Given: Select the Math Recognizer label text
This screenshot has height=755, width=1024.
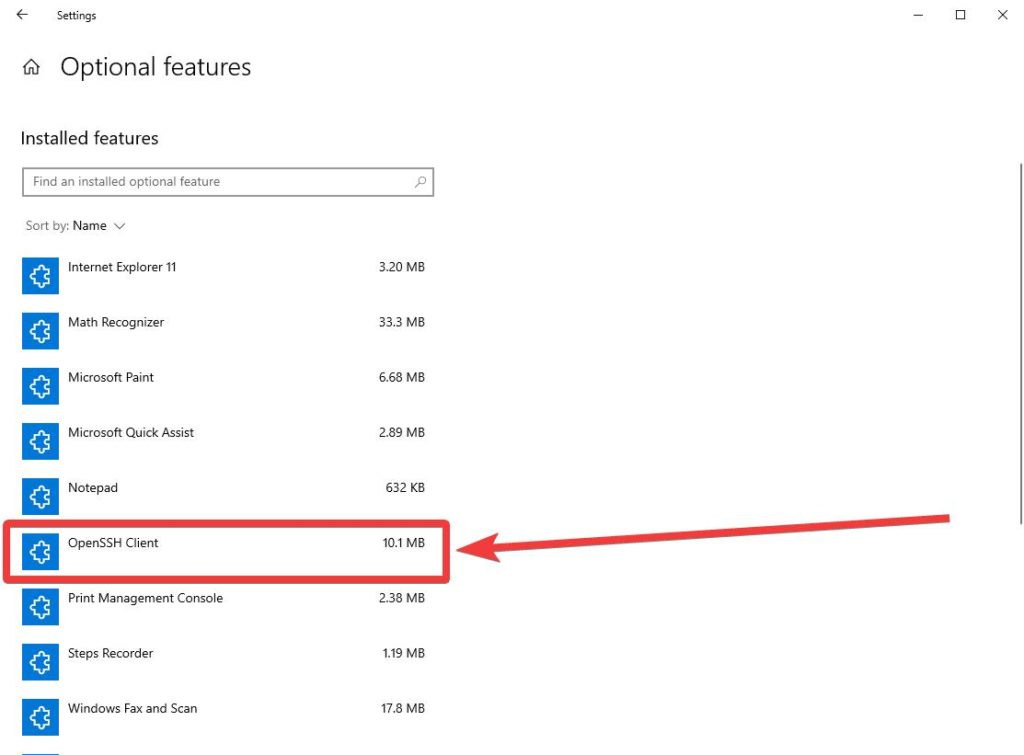Looking at the screenshot, I should pyautogui.click(x=116, y=323).
